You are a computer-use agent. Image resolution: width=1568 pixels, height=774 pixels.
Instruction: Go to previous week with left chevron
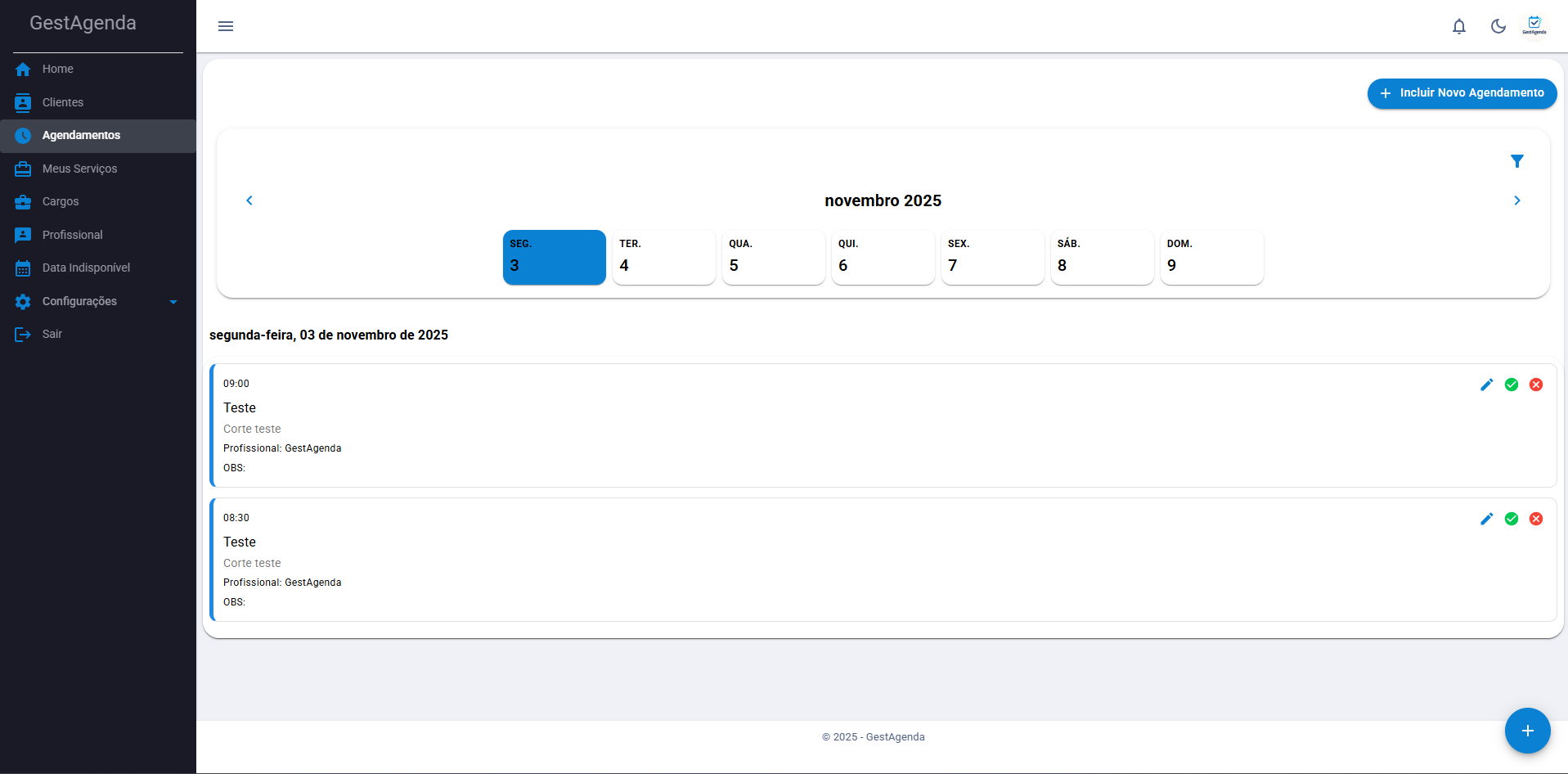point(249,200)
